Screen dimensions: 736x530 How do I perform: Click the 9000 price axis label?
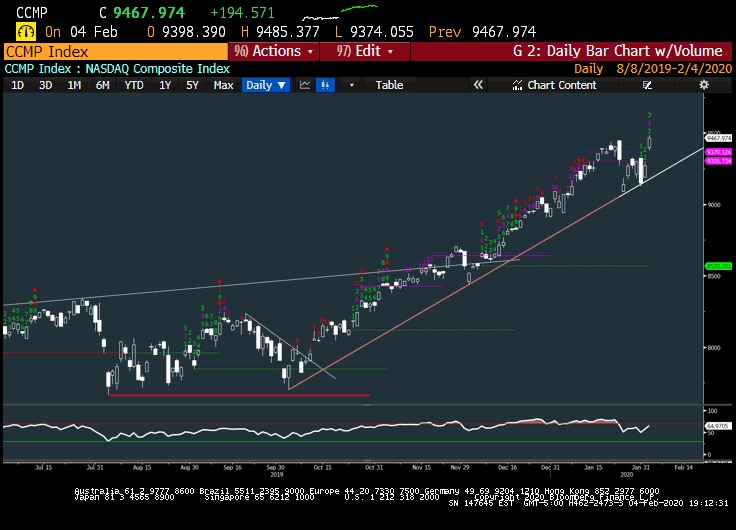[713, 205]
